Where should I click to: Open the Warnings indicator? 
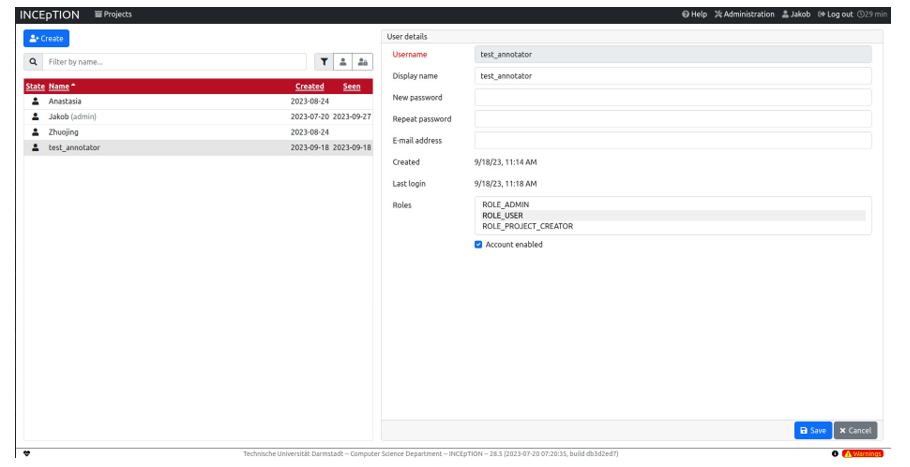pos(863,453)
